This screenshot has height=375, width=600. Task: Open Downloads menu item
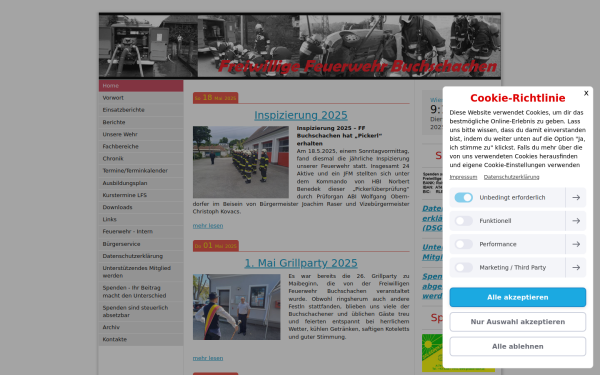tap(141, 207)
